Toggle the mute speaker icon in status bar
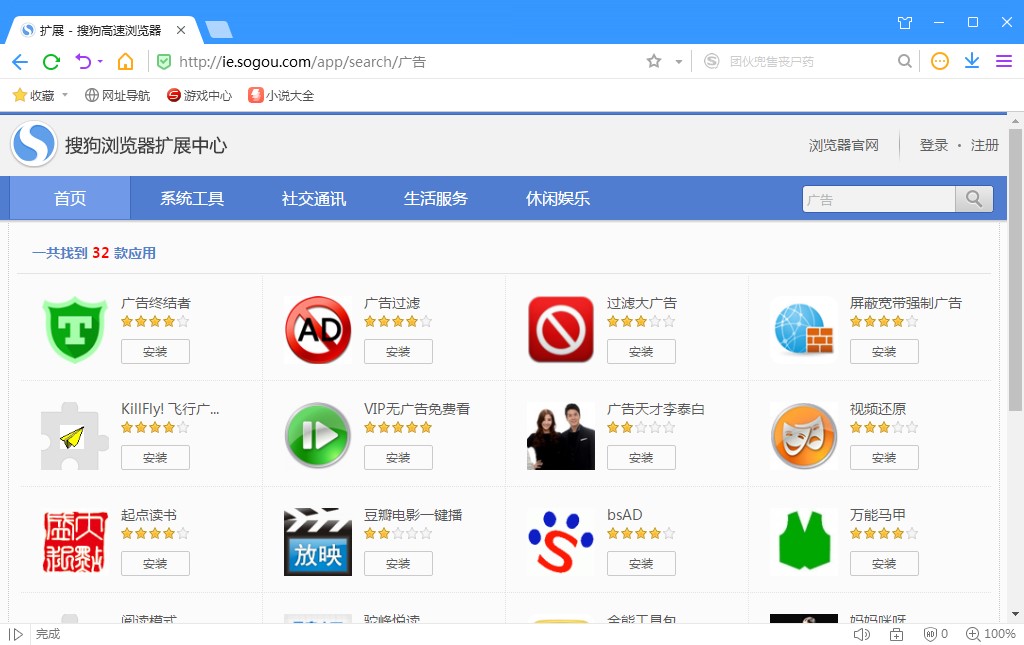Image resolution: width=1024 pixels, height=645 pixels. (x=861, y=634)
